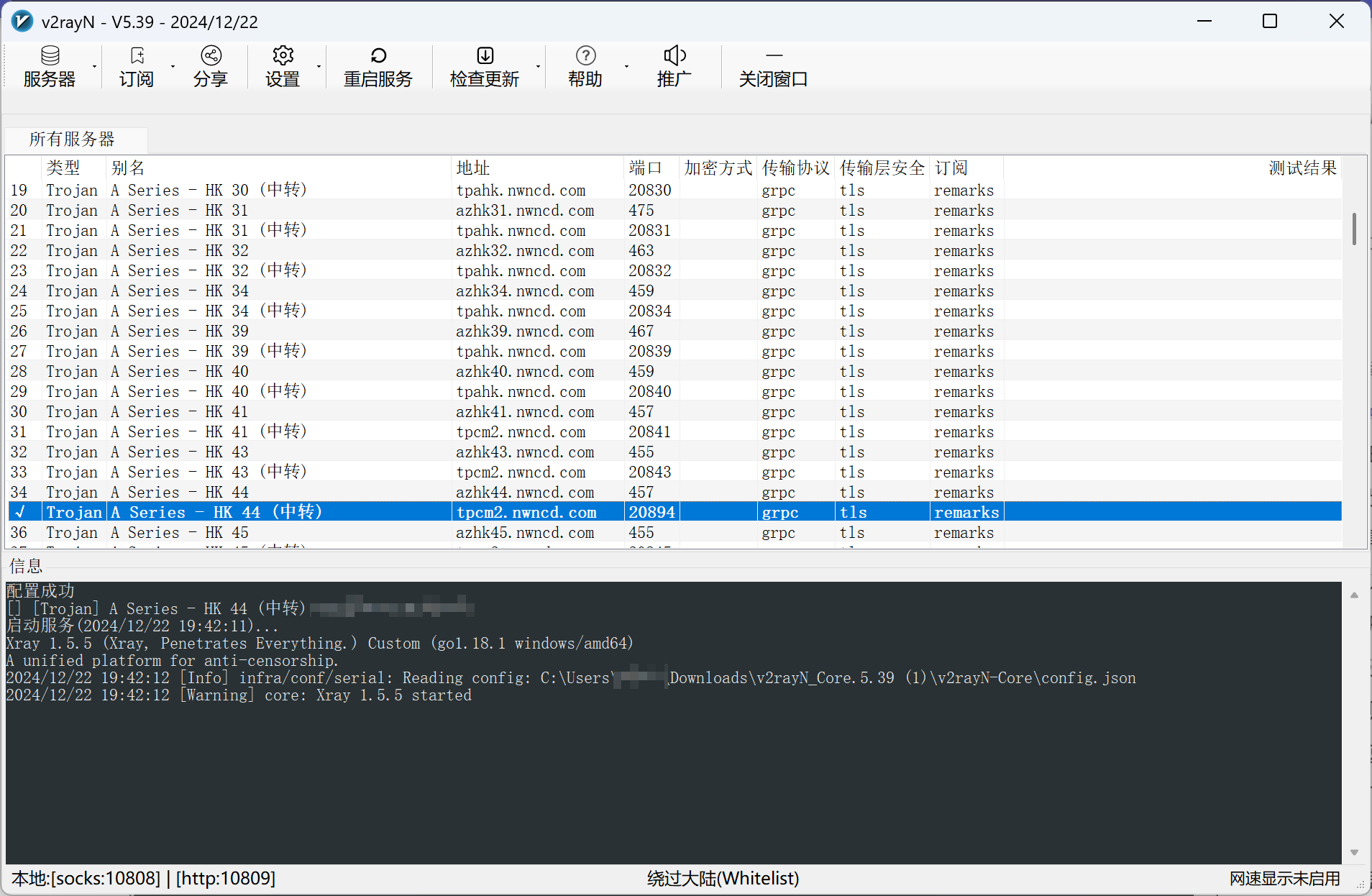The height and width of the screenshot is (896, 1372).
Task: Sort by the 端口 column header
Action: coord(651,168)
